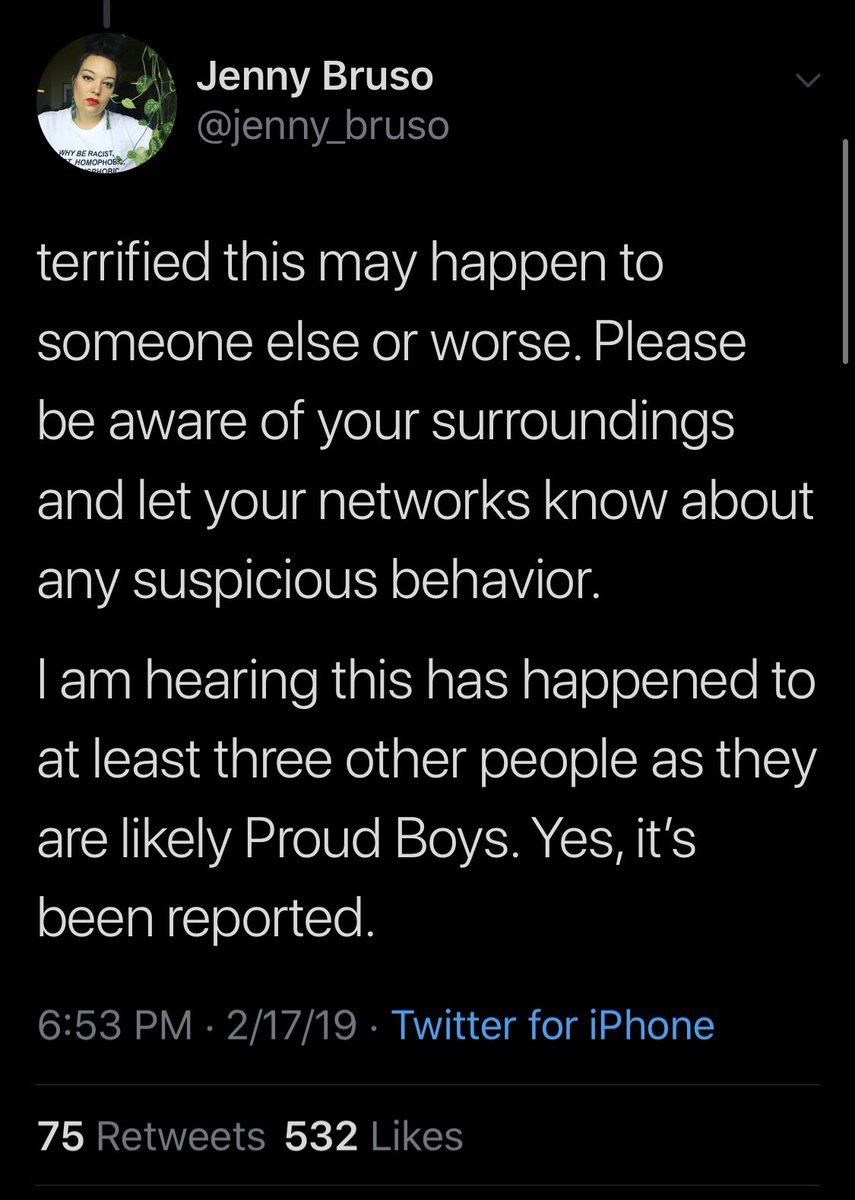Click the vertical scrollbar thumb
This screenshot has width=855, height=1200.
click(x=847, y=250)
